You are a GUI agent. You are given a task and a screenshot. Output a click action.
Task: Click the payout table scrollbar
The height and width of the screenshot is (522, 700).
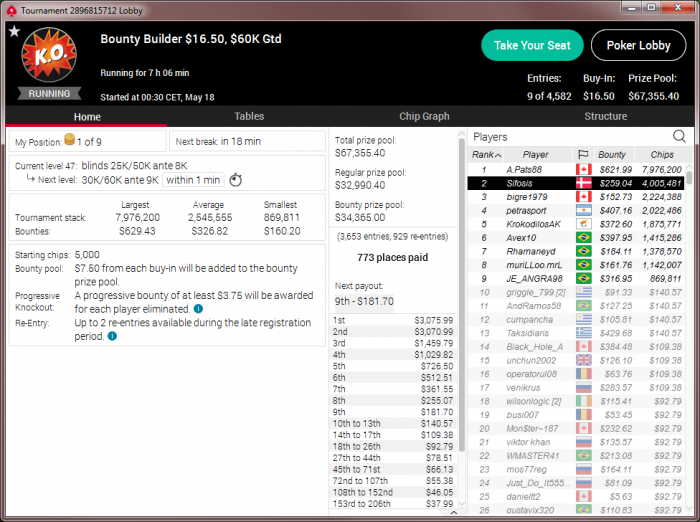pos(462,295)
